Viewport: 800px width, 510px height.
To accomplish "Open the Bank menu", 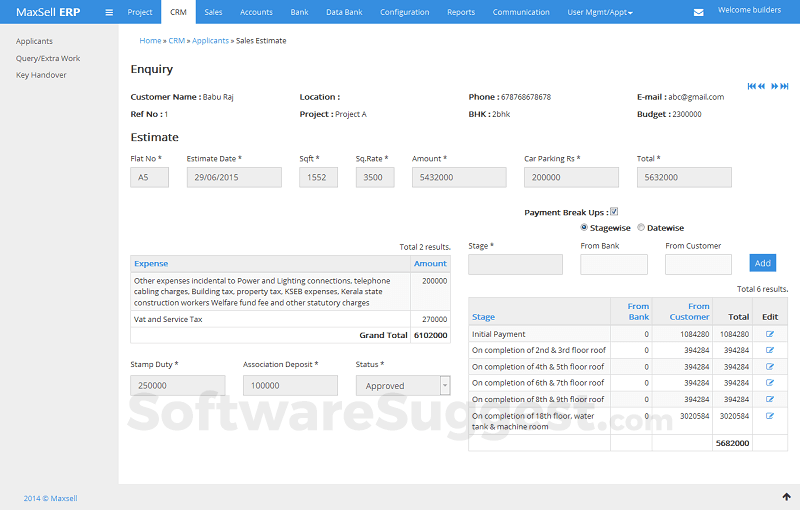I will [x=299, y=12].
